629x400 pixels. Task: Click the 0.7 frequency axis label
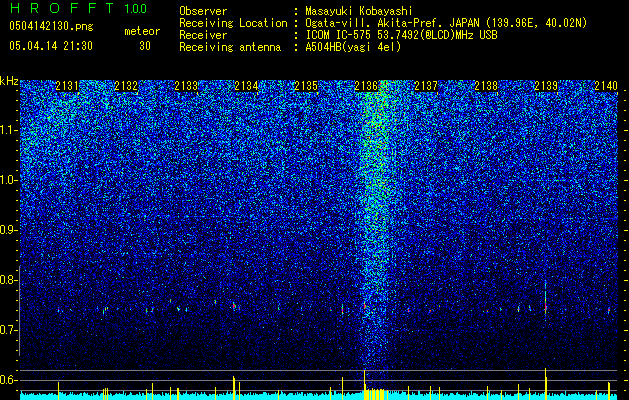click(x=9, y=330)
